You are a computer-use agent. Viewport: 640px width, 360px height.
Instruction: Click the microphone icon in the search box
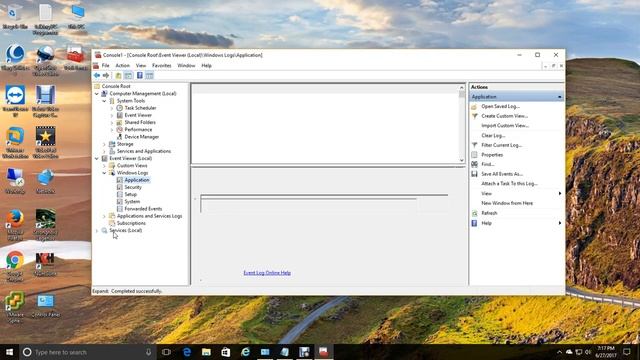pyautogui.click(x=149, y=352)
